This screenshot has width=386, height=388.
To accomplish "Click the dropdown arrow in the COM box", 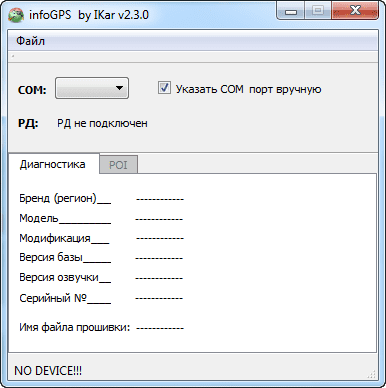I will point(119,88).
